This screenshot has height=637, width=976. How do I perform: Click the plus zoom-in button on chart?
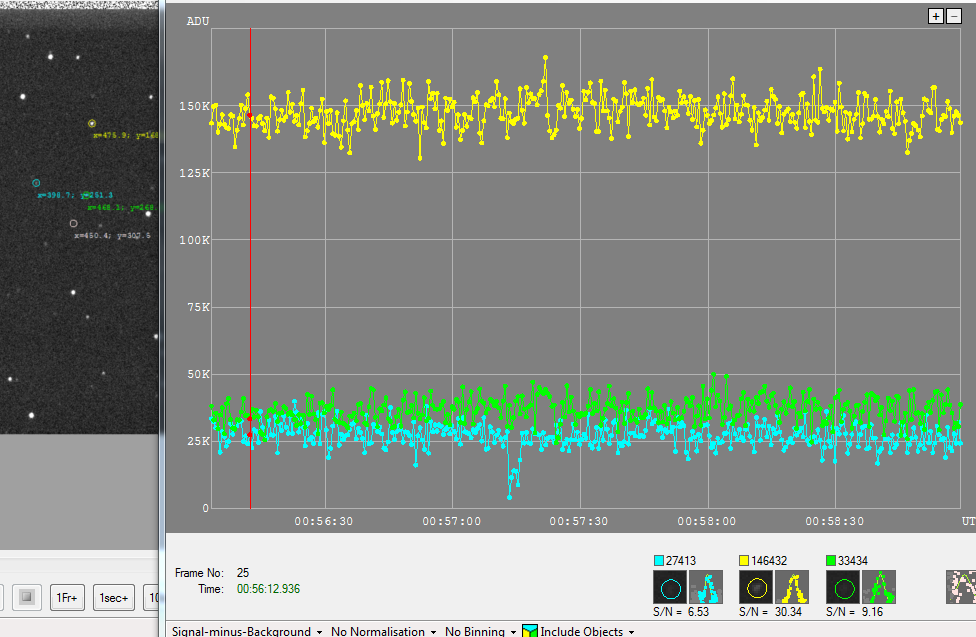(x=936, y=16)
